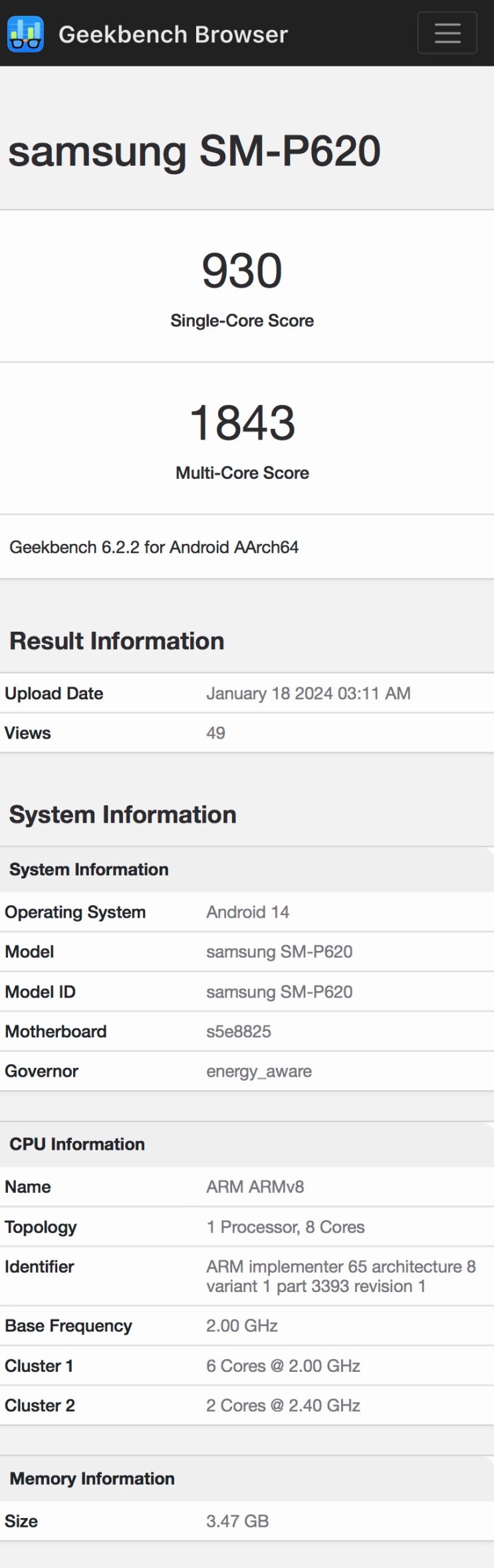Click the Views count value 49
Screen dimensions: 494x1568
click(x=215, y=733)
